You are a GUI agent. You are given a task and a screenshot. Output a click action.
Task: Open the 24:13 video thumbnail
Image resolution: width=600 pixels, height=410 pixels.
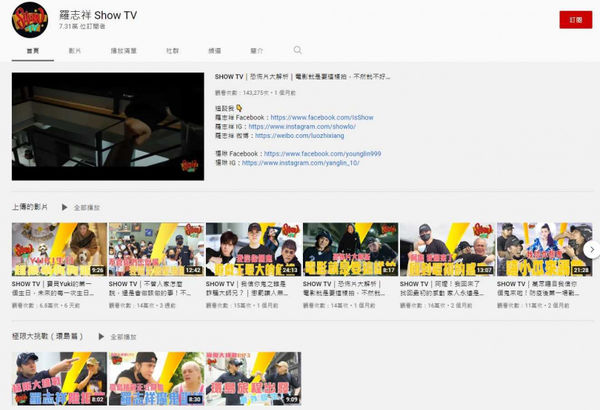point(252,249)
